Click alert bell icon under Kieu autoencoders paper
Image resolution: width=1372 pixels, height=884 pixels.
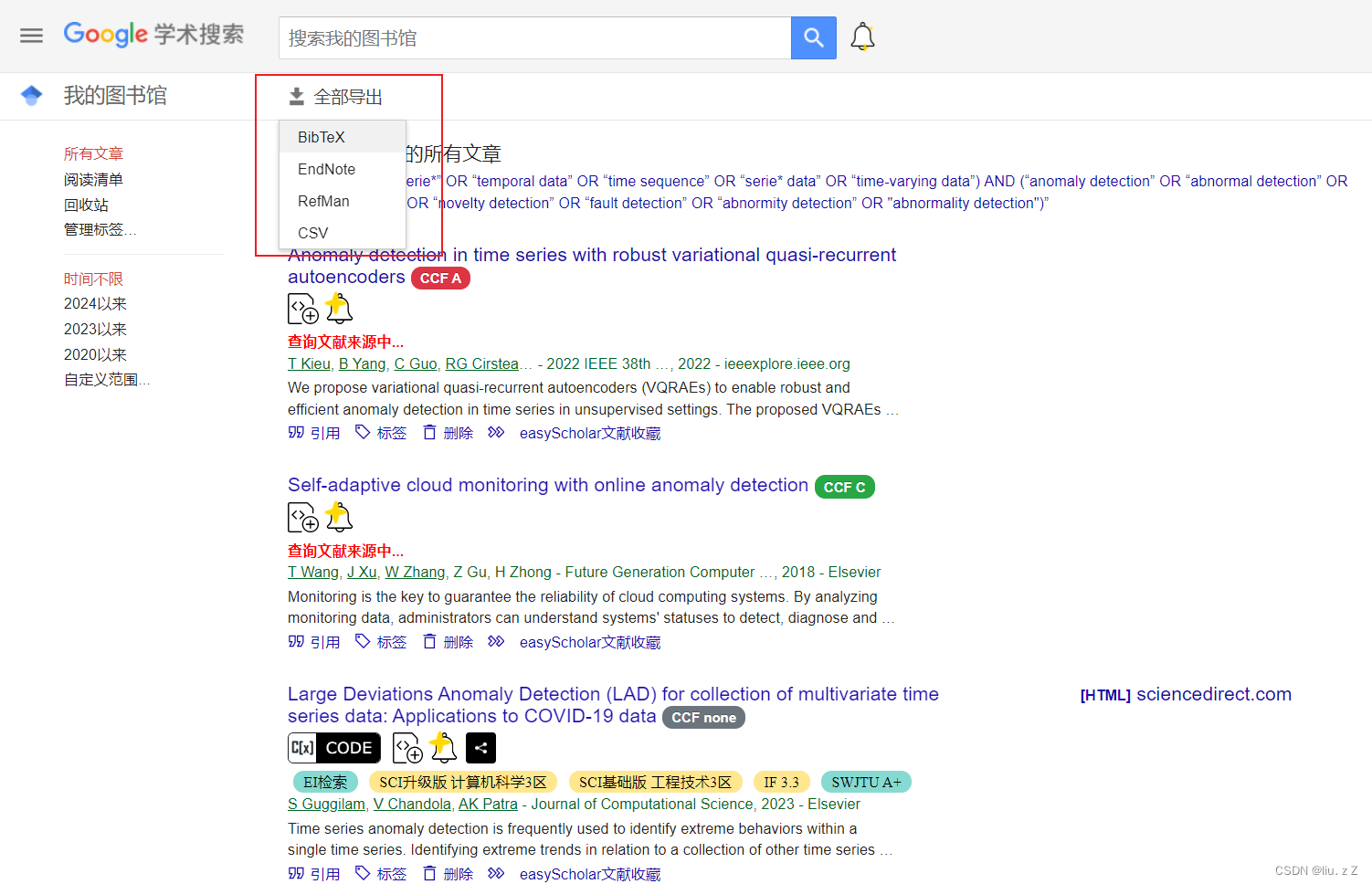(x=339, y=309)
